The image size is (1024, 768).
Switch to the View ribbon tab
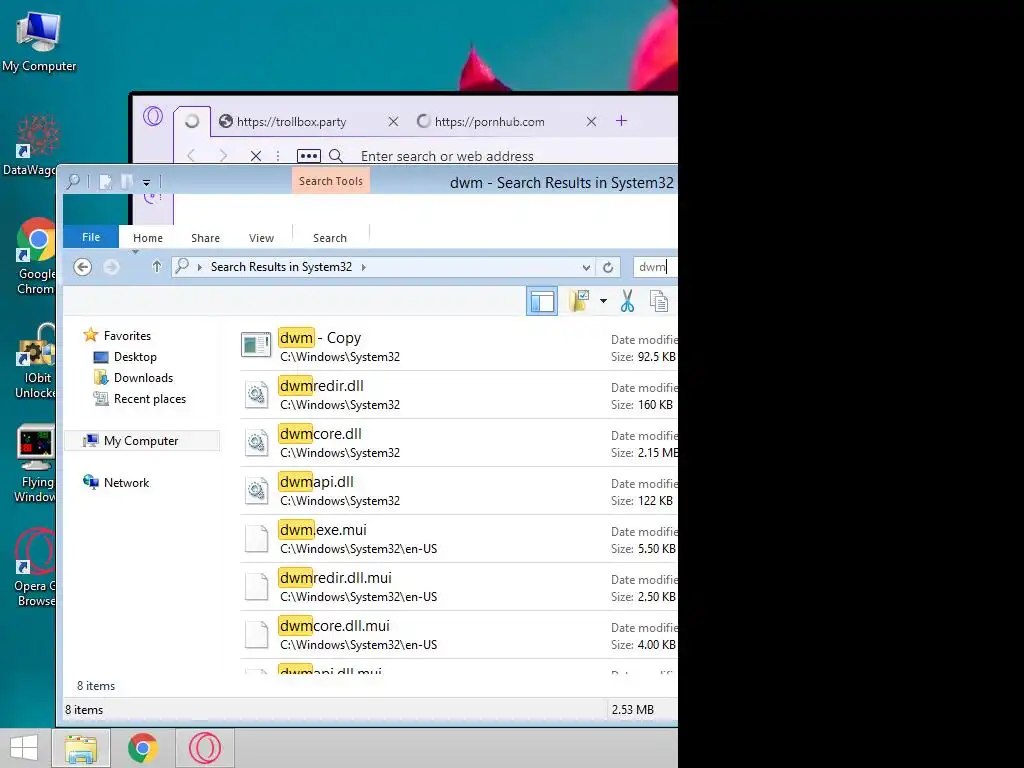(x=261, y=238)
